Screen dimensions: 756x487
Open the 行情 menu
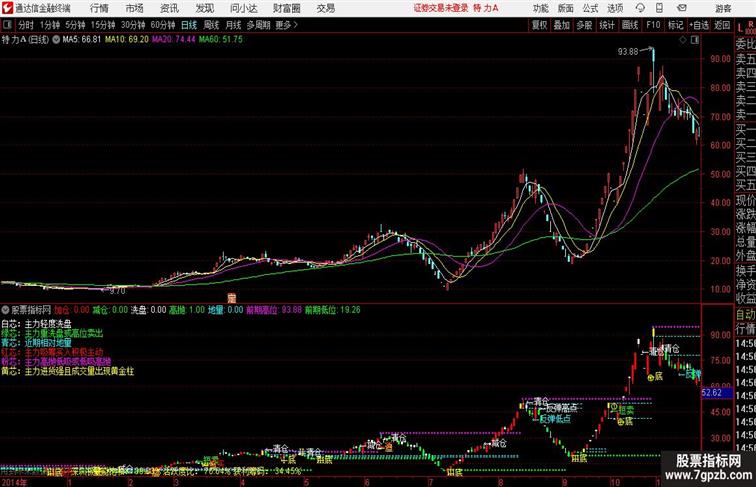pyautogui.click(x=99, y=8)
